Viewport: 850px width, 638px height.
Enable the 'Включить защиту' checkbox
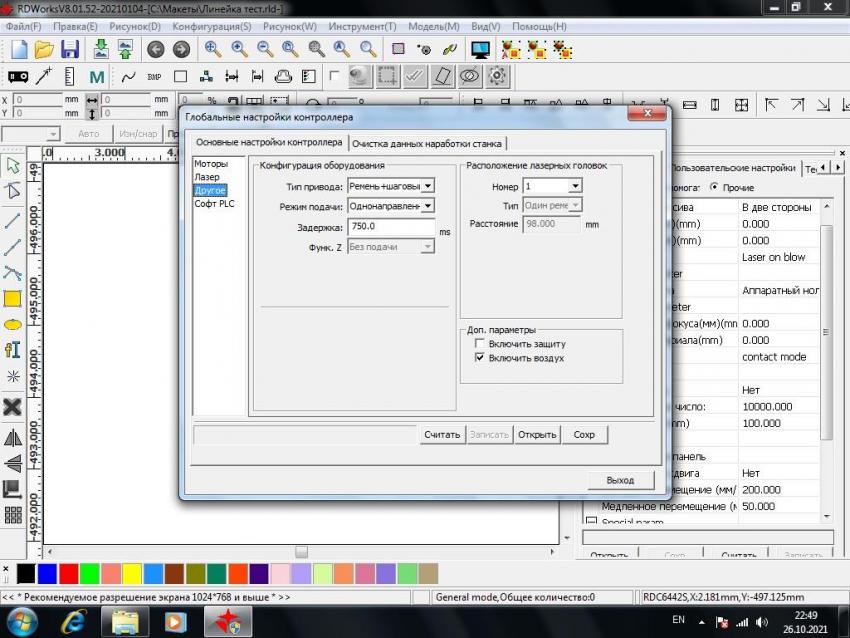pos(480,343)
